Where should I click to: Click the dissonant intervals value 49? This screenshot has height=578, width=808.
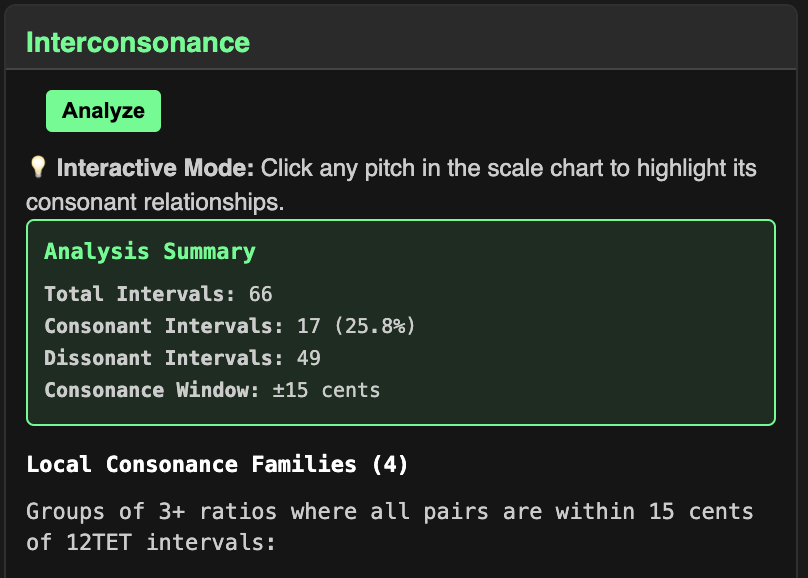click(308, 358)
